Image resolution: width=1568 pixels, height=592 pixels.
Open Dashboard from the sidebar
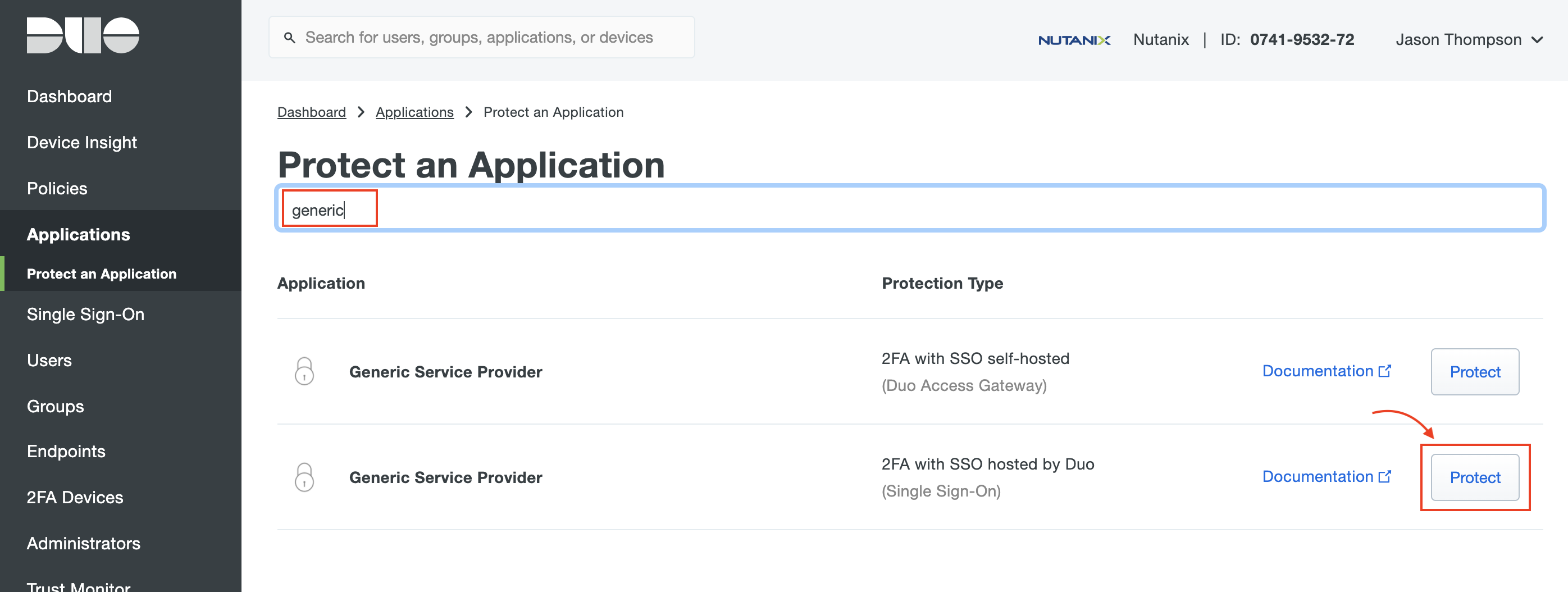70,96
